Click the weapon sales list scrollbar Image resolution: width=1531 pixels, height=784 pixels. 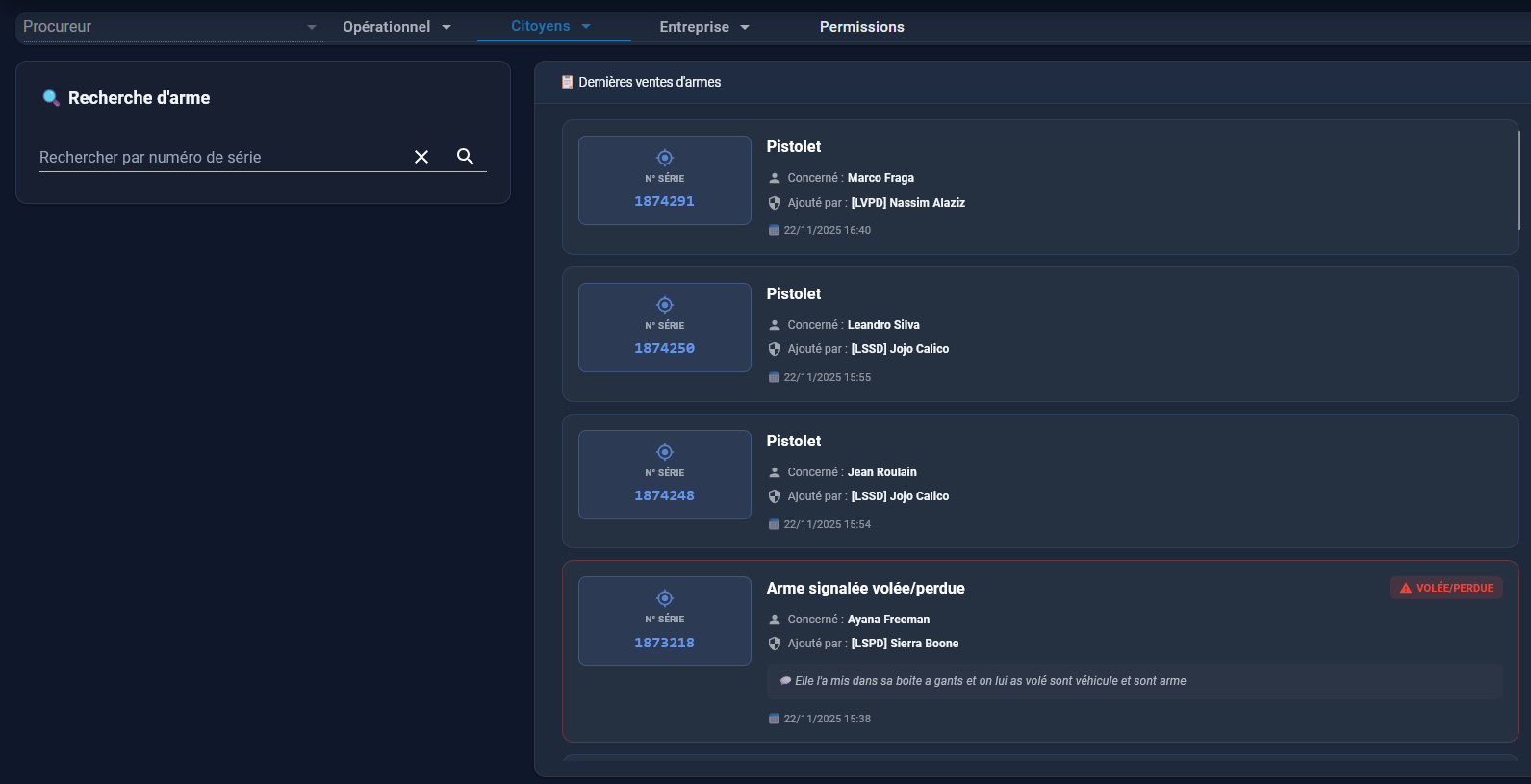(1518, 181)
